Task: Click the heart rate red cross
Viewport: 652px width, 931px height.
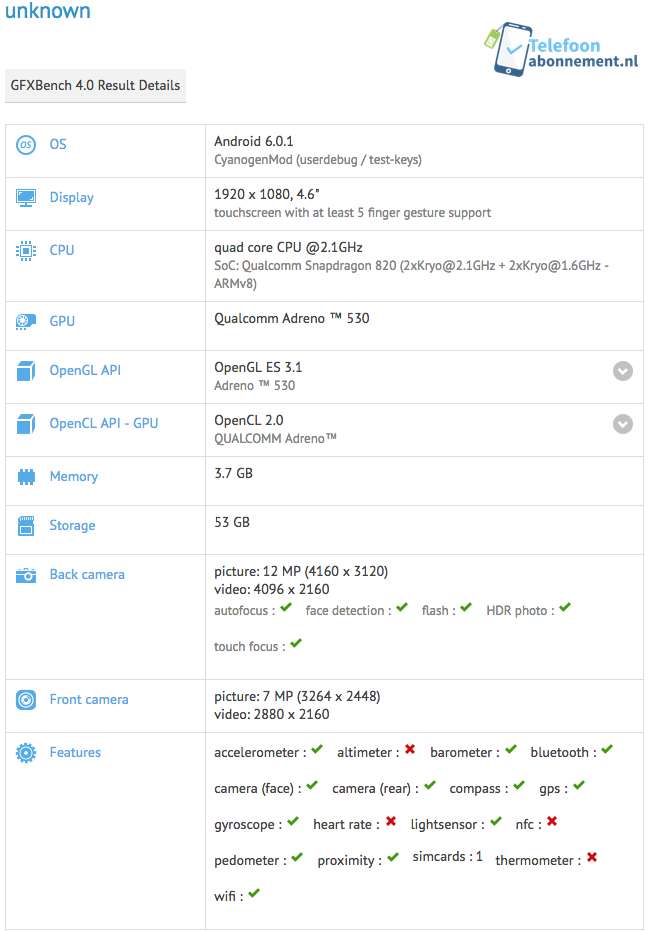Action: pos(391,821)
